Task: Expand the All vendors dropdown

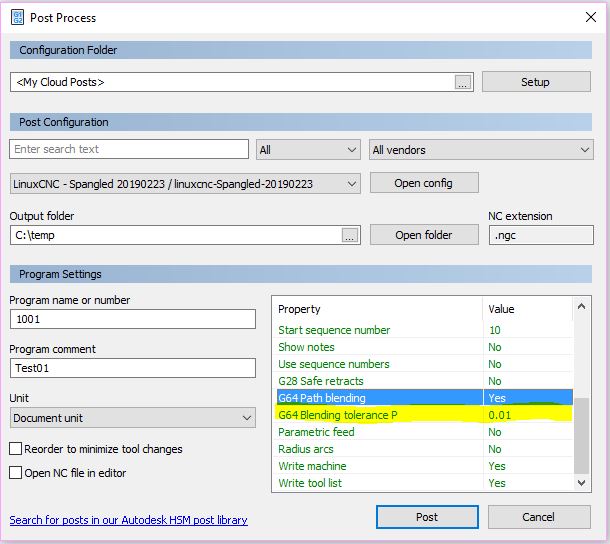Action: [481, 150]
